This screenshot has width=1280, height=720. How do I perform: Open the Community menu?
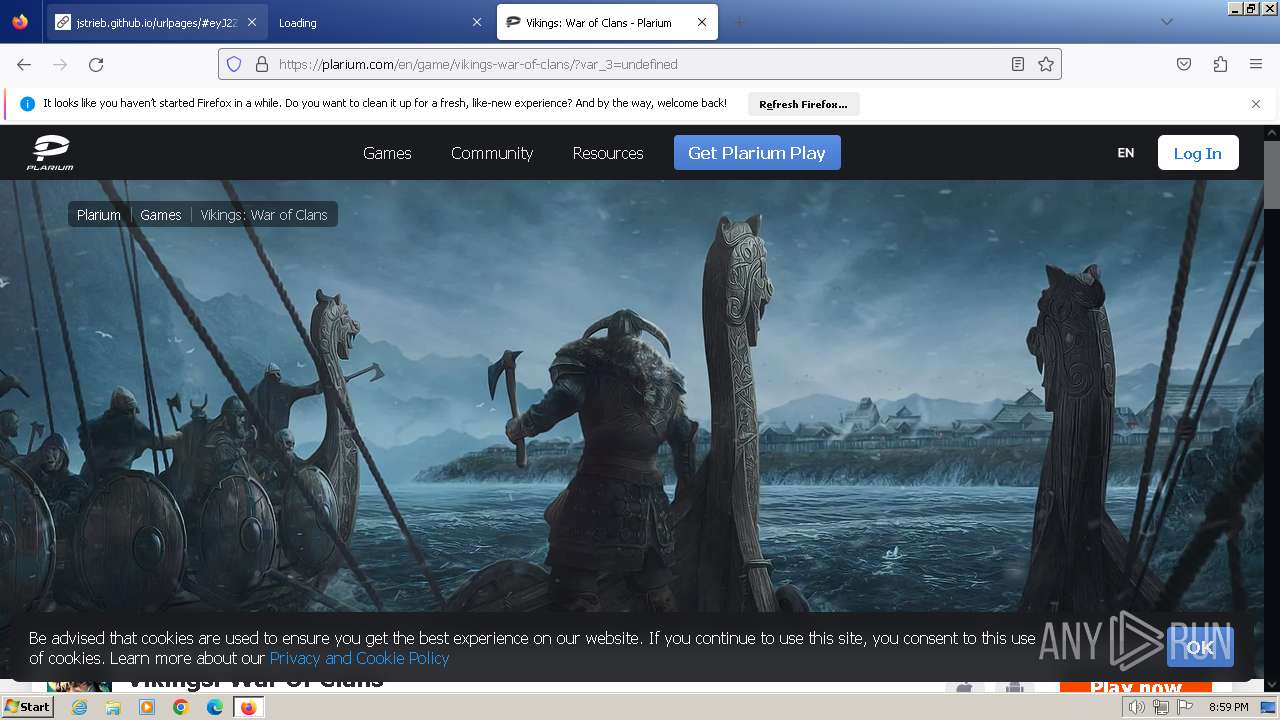[x=492, y=153]
